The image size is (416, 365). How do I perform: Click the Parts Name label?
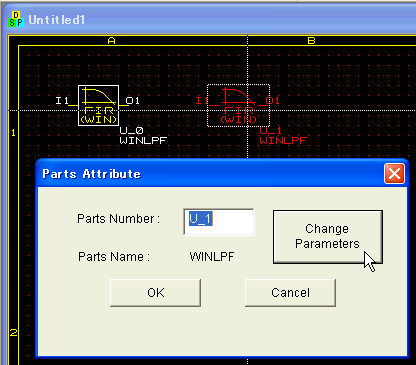[114, 257]
